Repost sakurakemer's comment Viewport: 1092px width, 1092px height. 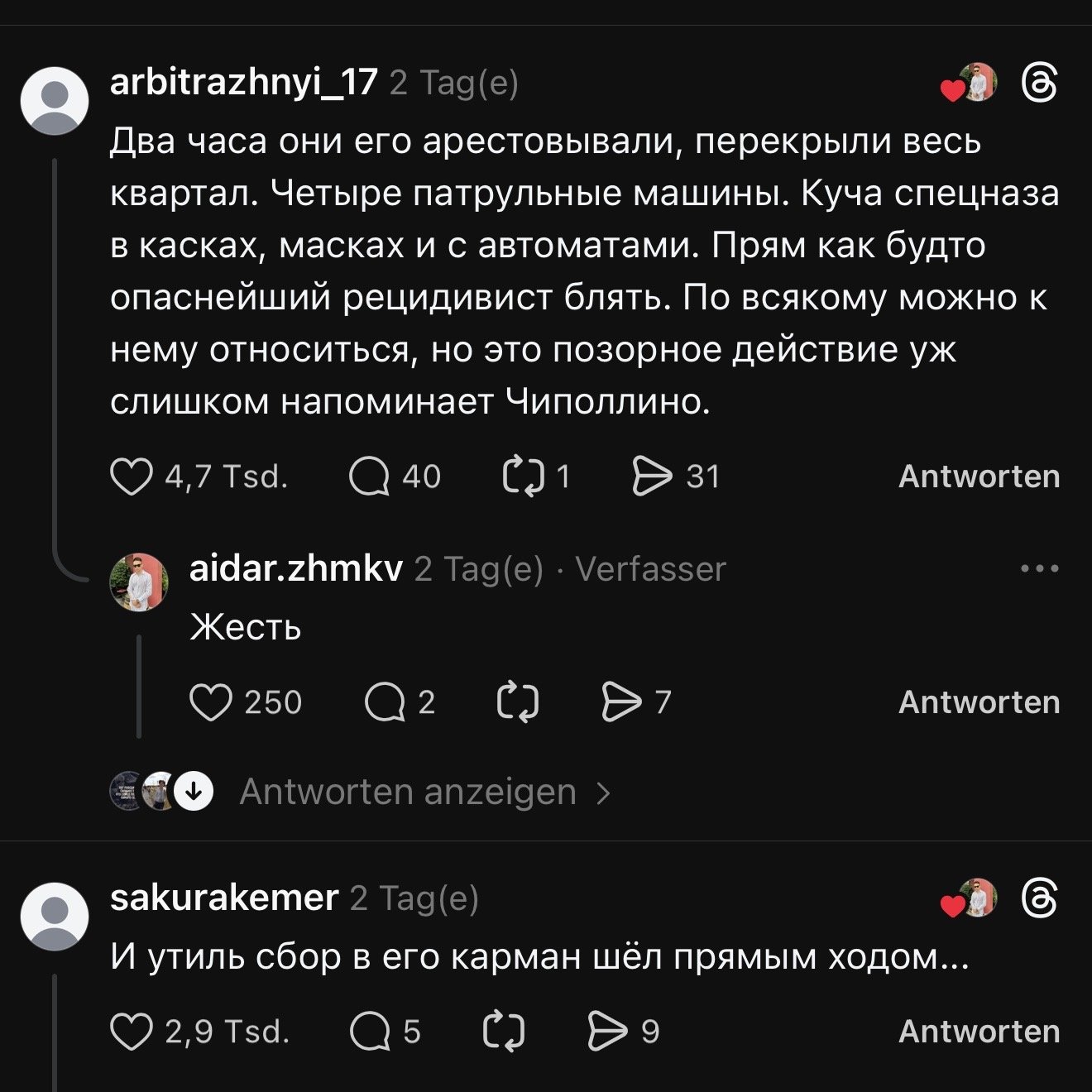coord(503,1032)
